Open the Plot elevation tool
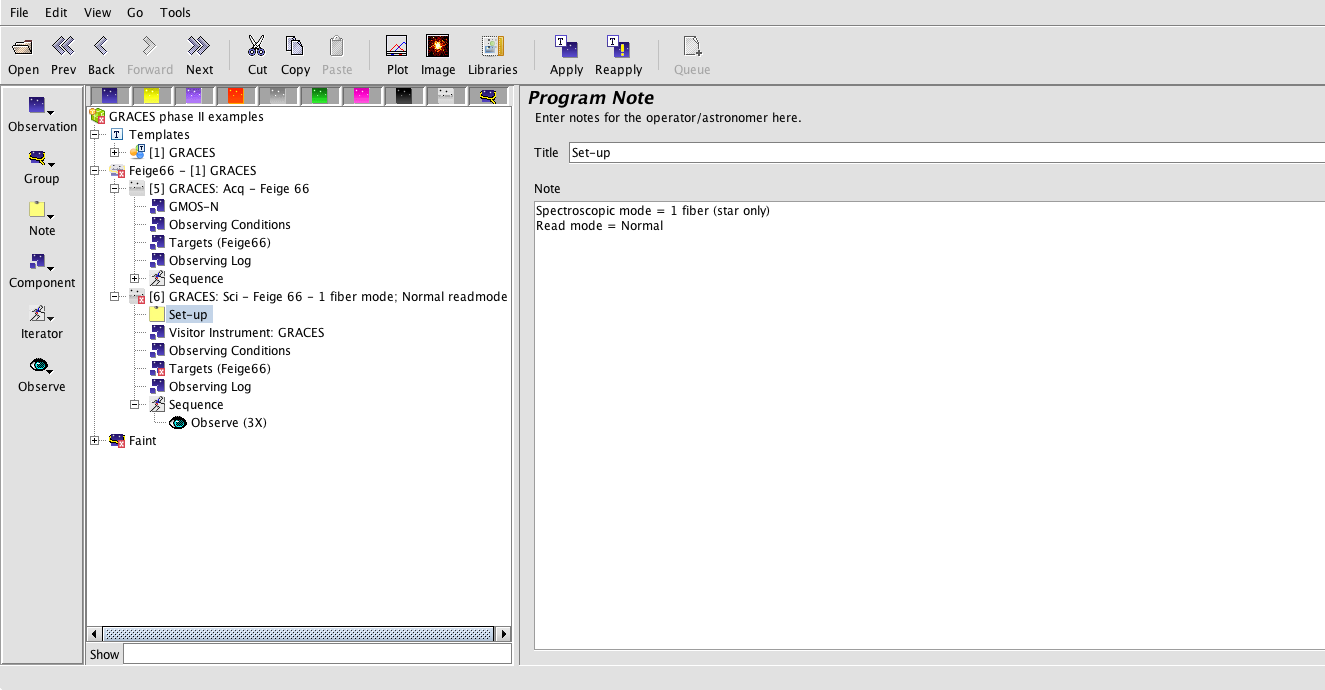Viewport: 1325px width, 690px height. pos(397,55)
